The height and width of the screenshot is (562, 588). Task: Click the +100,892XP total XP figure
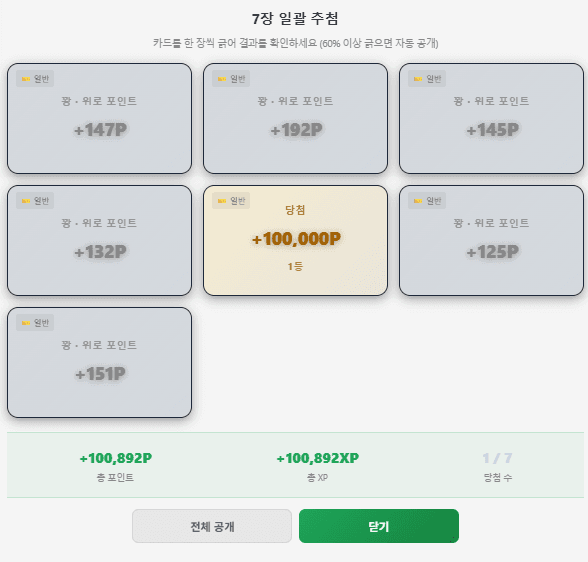tap(318, 458)
